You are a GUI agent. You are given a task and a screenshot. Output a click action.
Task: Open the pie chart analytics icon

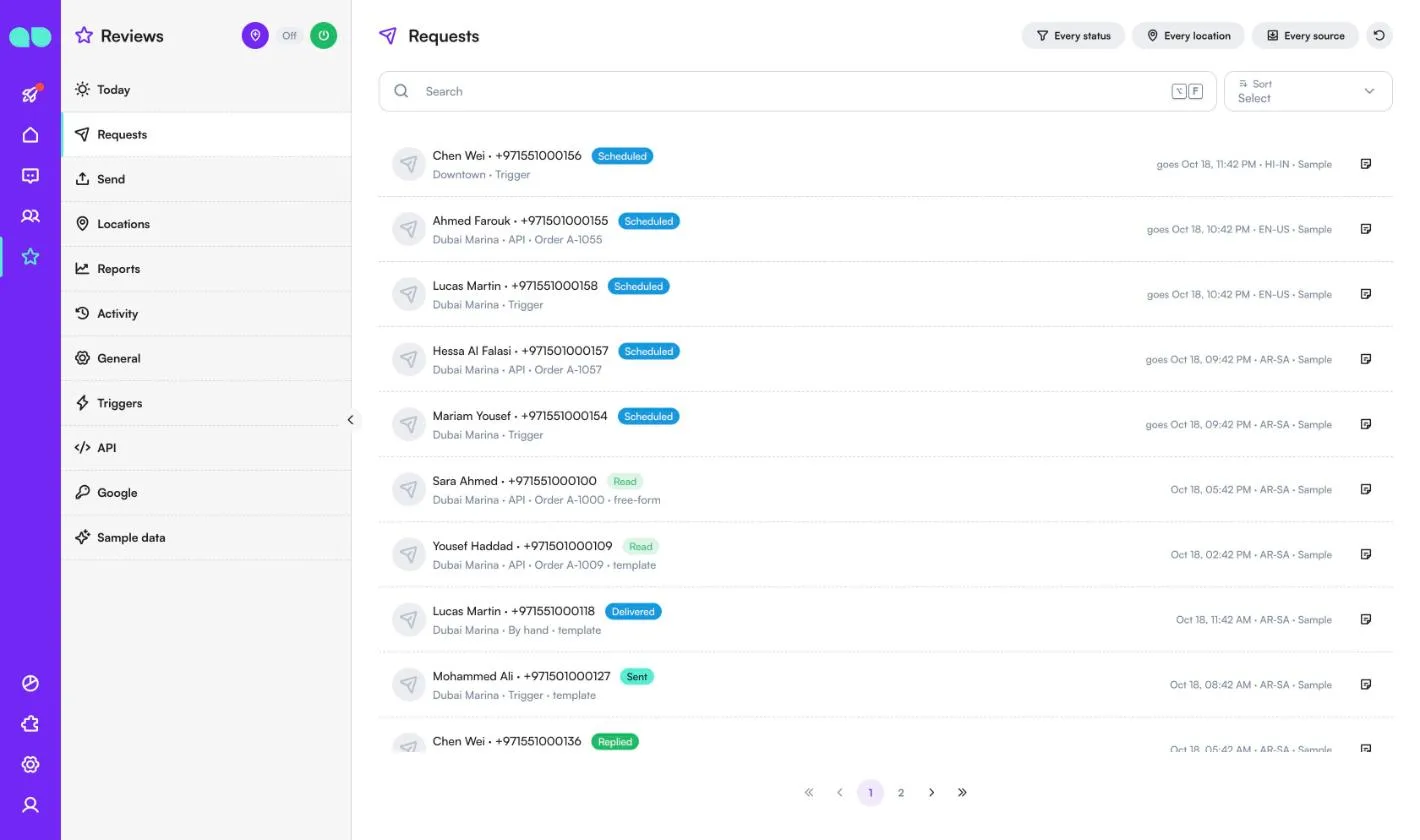coord(30,684)
